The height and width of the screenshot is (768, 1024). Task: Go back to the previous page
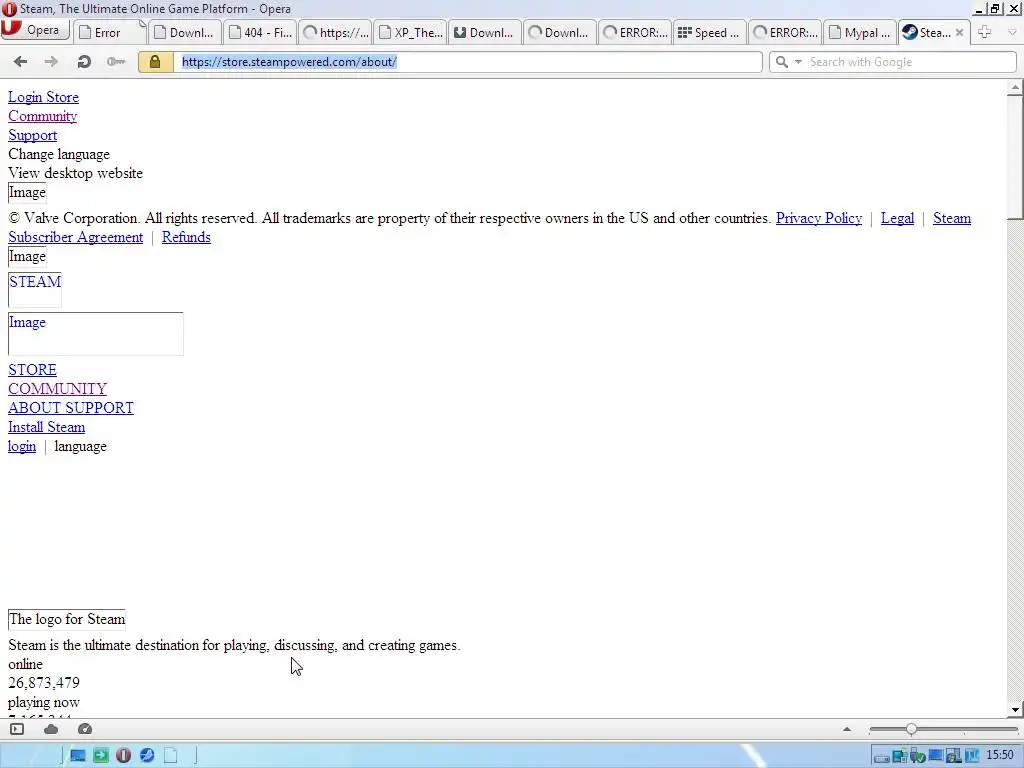(x=20, y=61)
